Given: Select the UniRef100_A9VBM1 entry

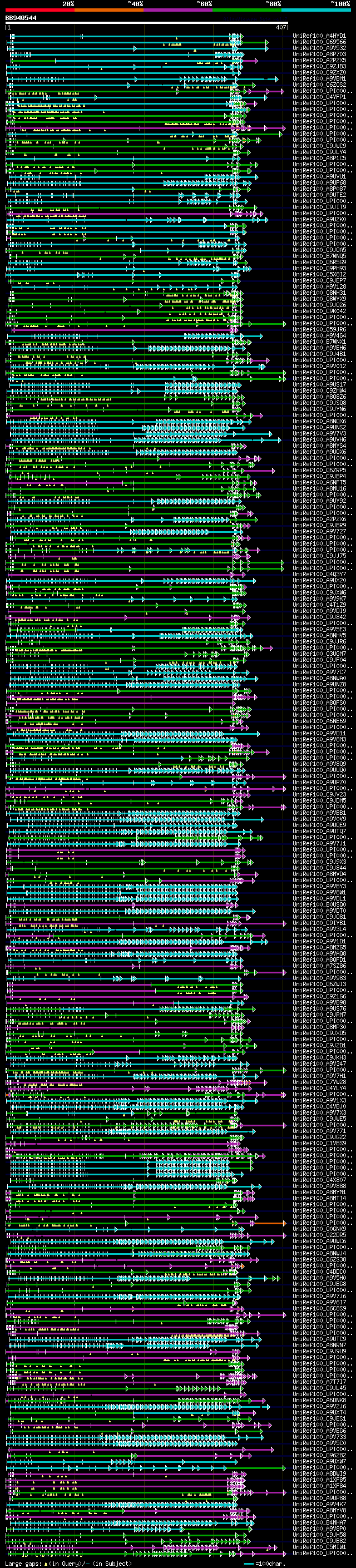Looking at the screenshot, I should pos(319,78).
